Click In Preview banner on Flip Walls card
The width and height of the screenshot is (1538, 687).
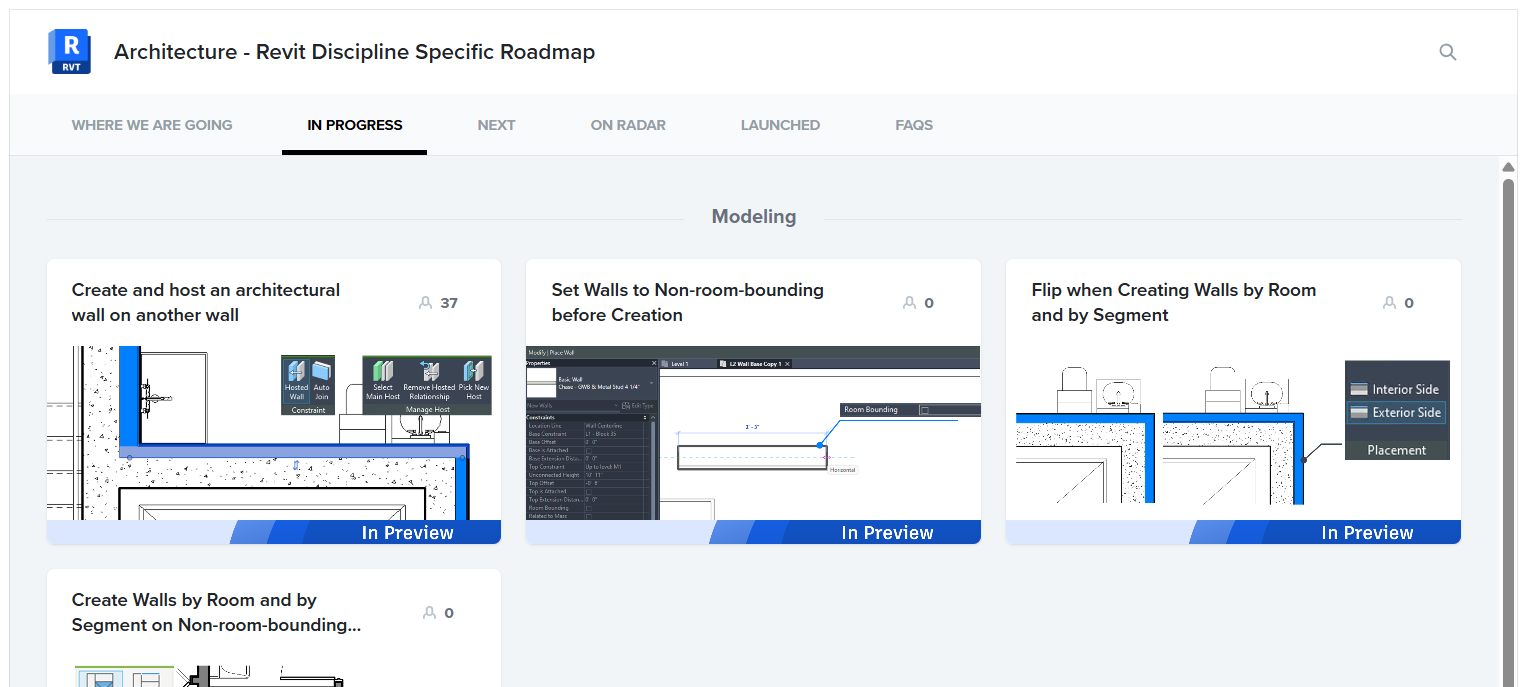pyautogui.click(x=1366, y=533)
